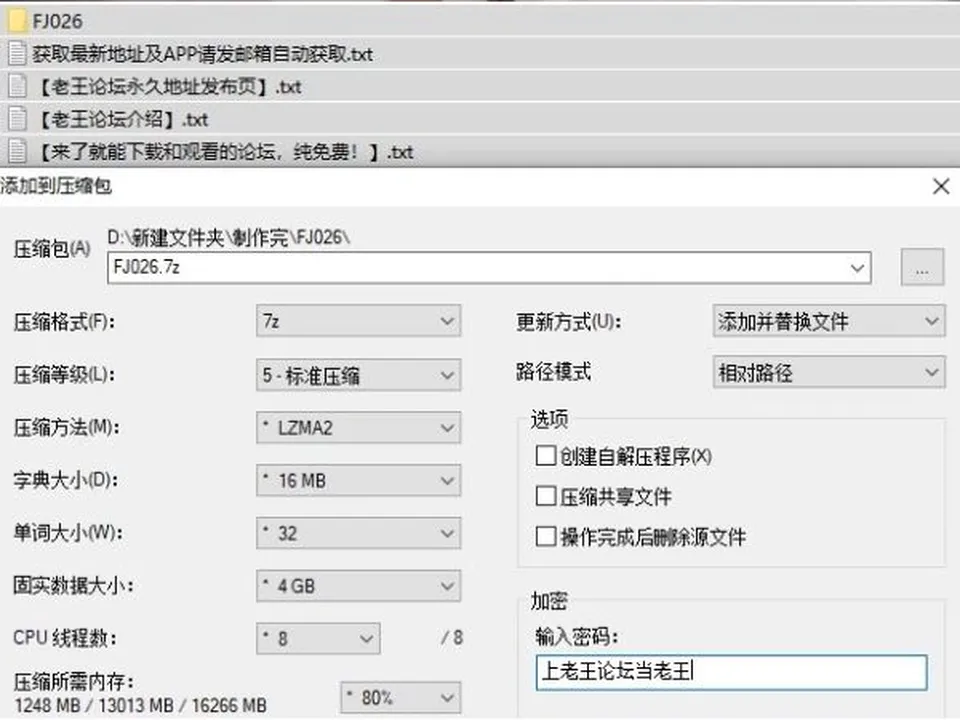
Task: Select the file 【来了就能下载和观看的论坛，纯免费！】.txt
Action: pos(225,152)
